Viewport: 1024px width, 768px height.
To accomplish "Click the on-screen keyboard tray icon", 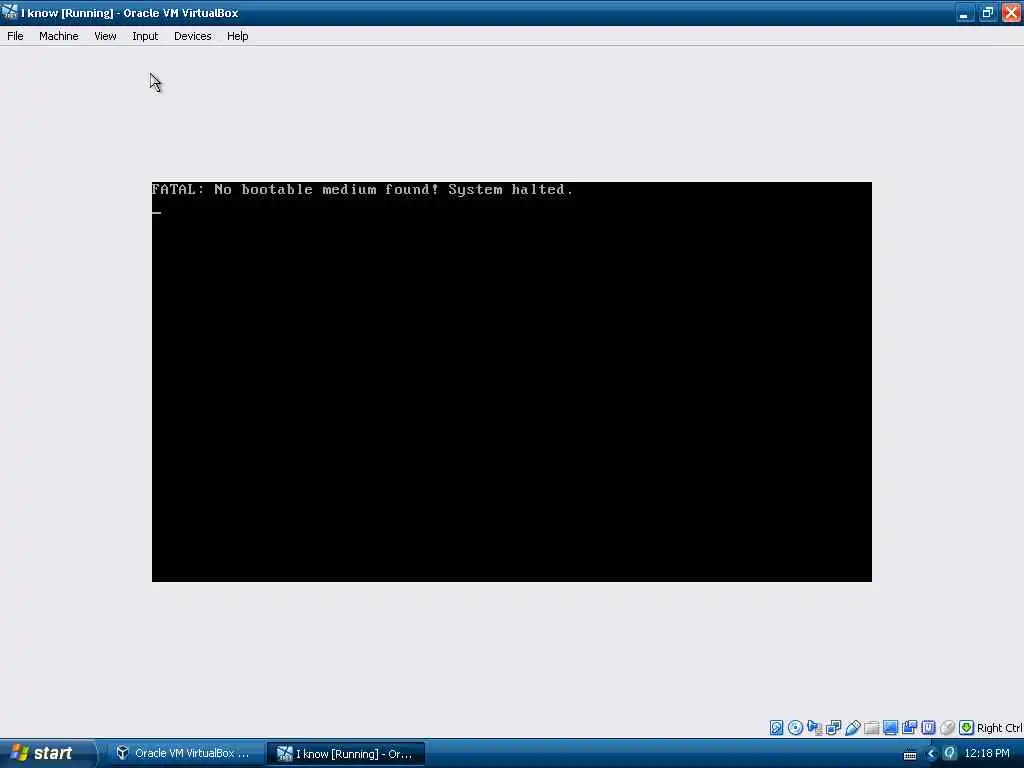I will 910,755.
